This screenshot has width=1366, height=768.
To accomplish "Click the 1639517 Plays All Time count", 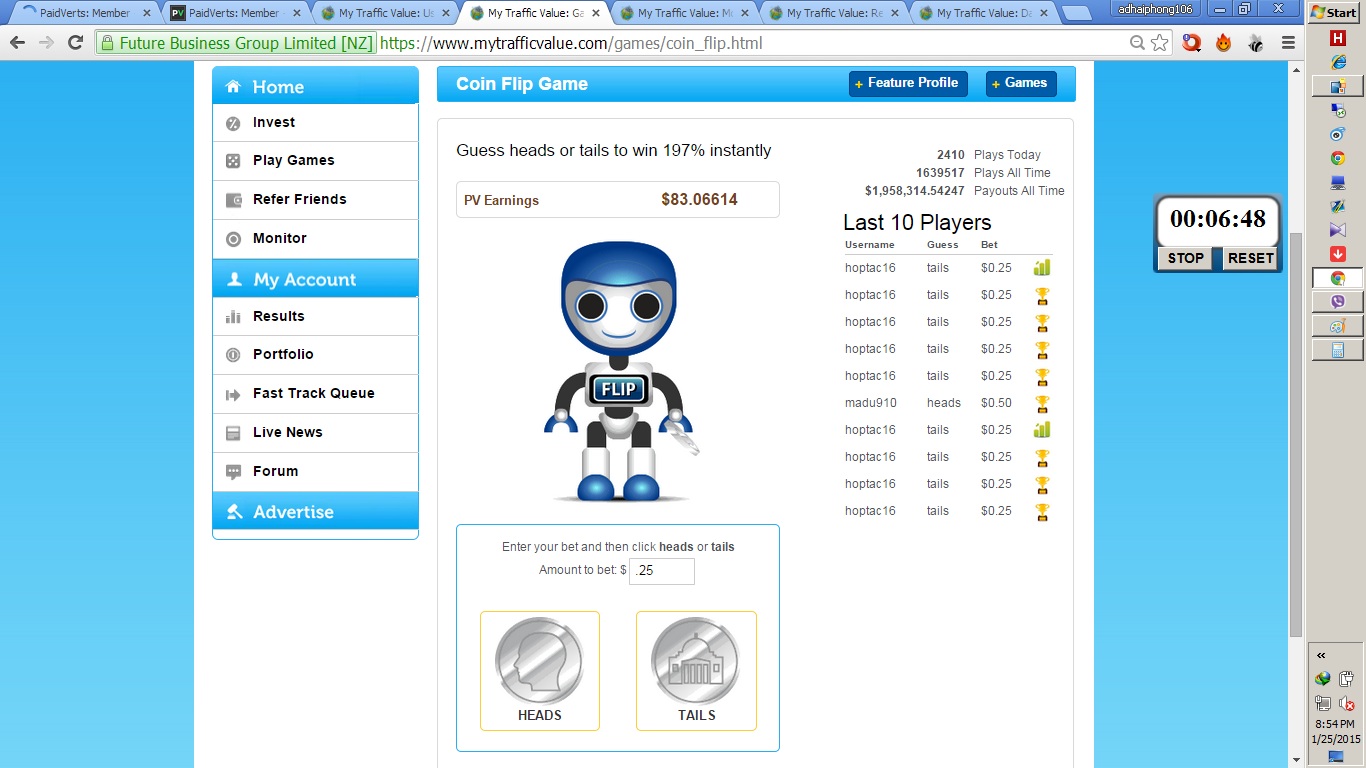I will (940, 173).
